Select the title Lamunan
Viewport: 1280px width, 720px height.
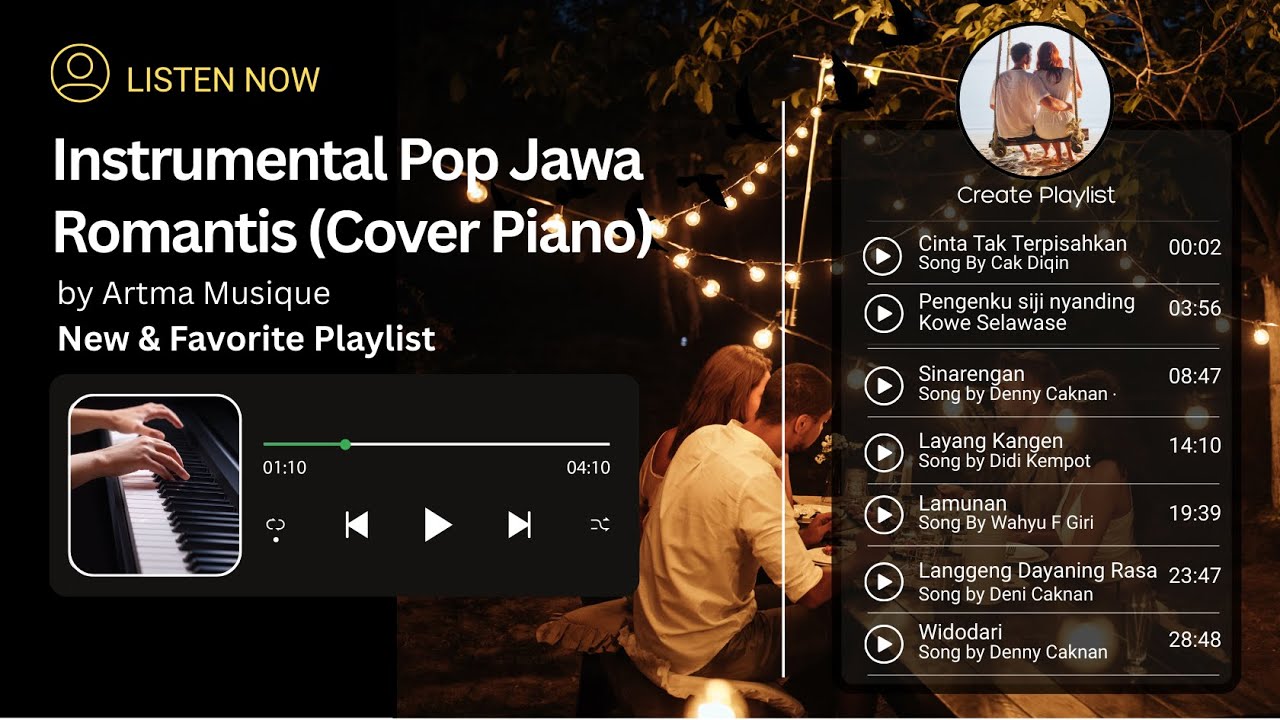(963, 503)
